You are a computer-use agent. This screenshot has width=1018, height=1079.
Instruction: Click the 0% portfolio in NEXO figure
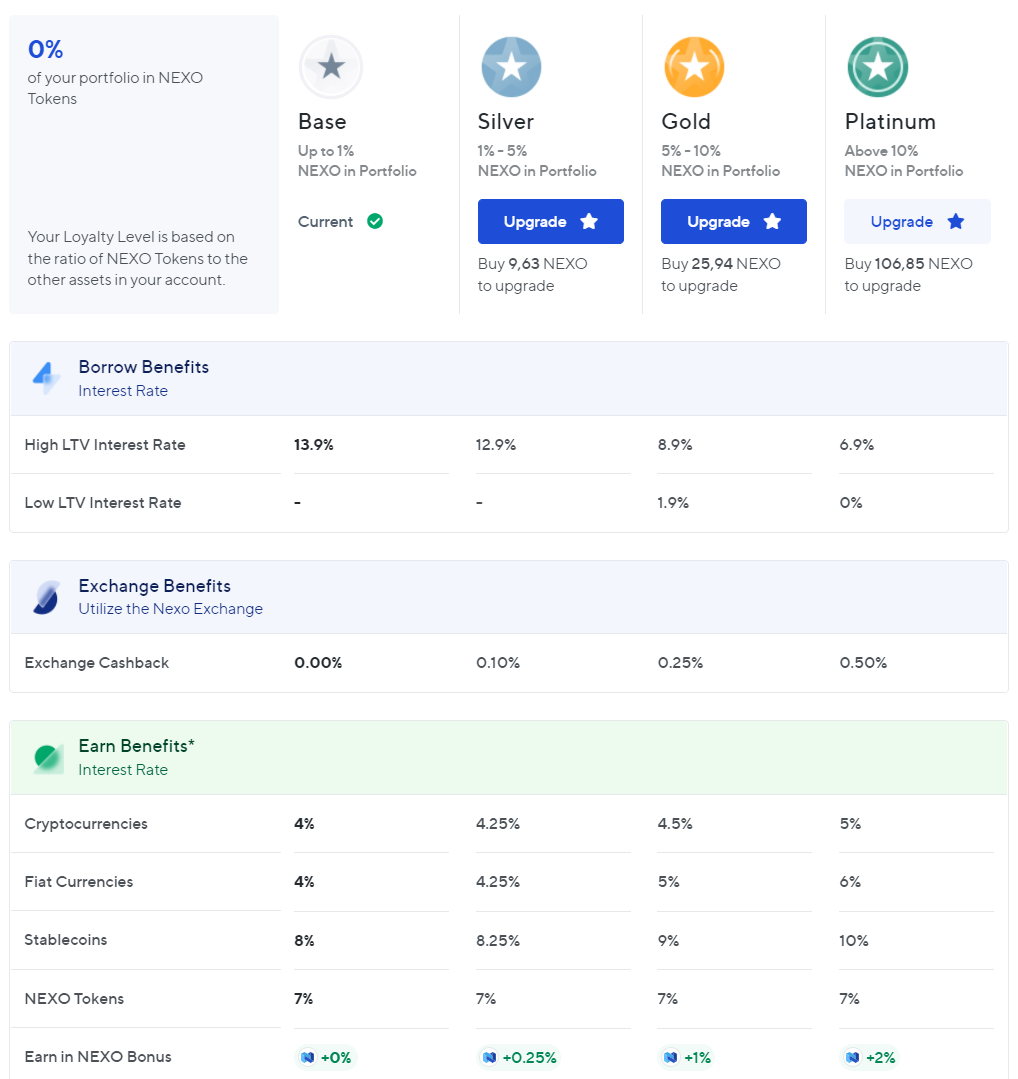point(45,49)
